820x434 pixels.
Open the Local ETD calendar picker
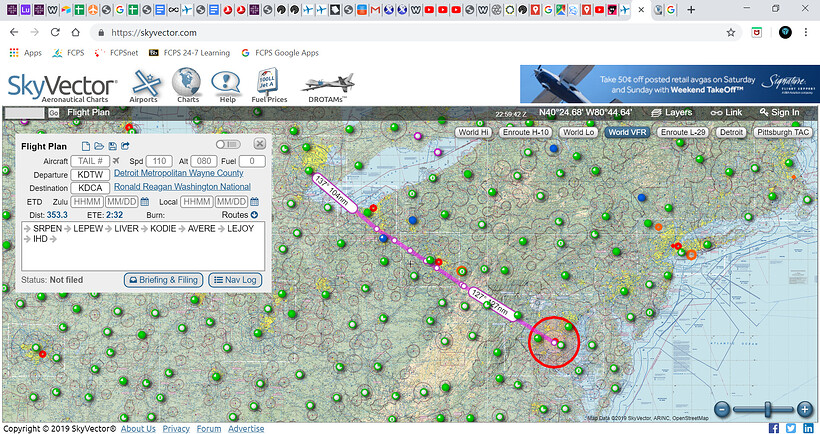pos(255,201)
